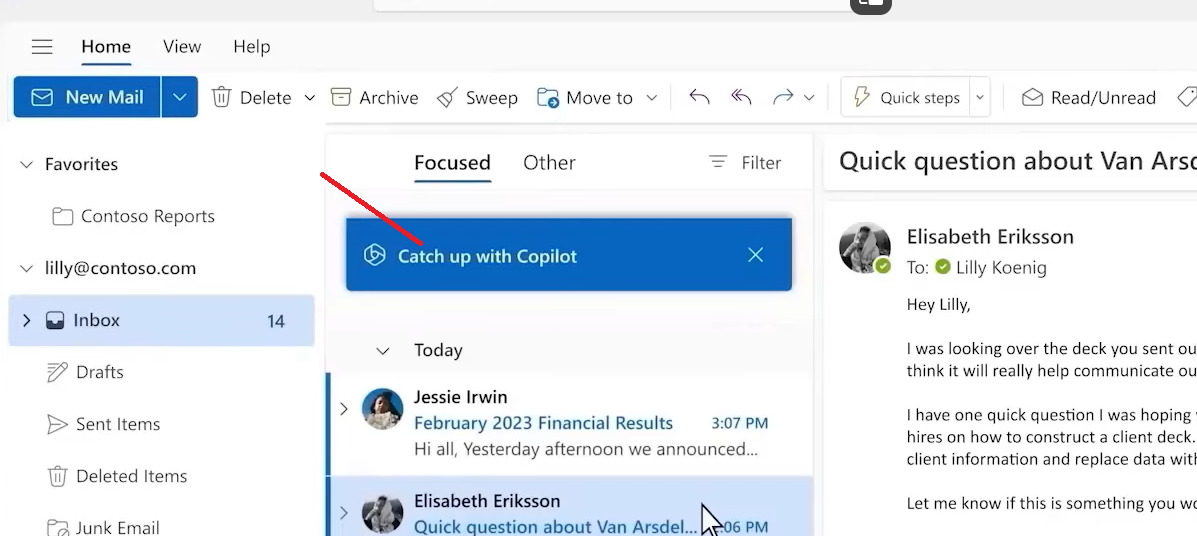The height and width of the screenshot is (536, 1197).
Task: Open the Quick steps dropdown arrow
Action: pos(979,98)
